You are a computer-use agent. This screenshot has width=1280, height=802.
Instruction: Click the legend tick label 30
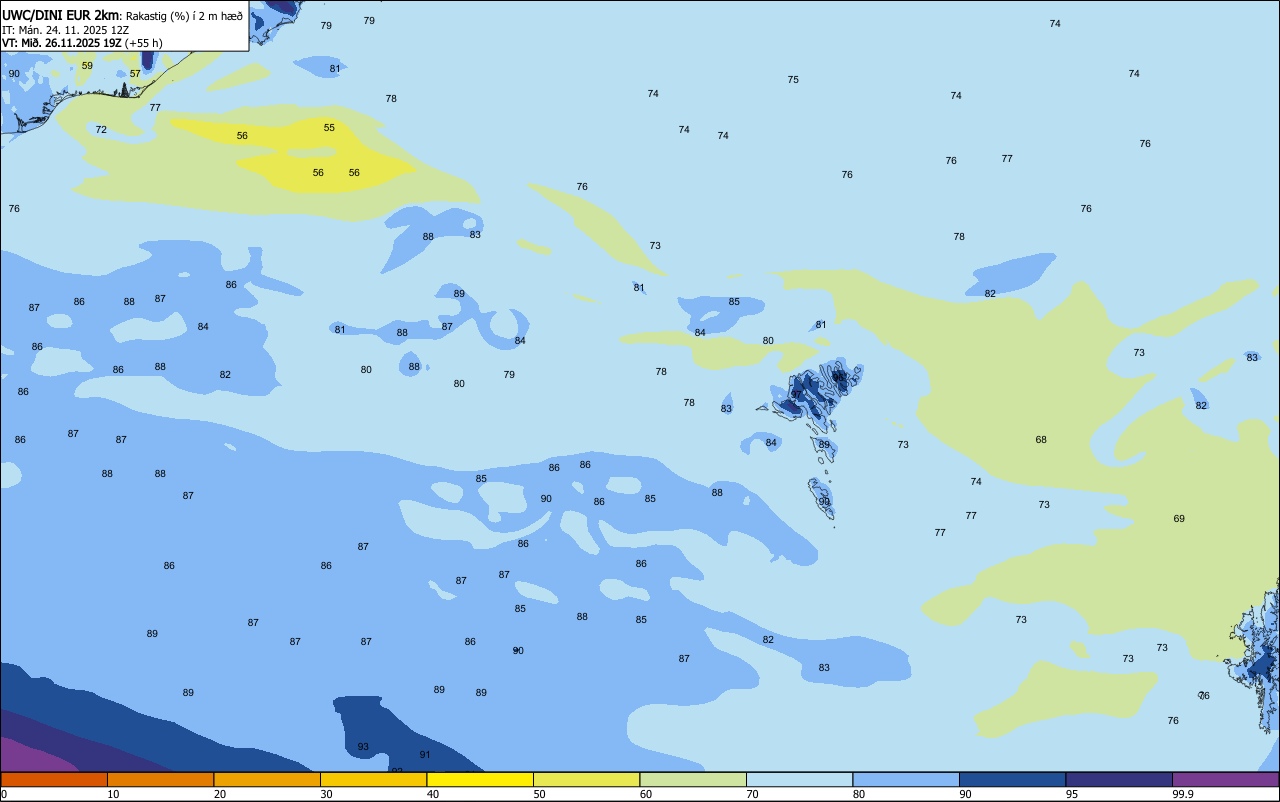(x=327, y=794)
